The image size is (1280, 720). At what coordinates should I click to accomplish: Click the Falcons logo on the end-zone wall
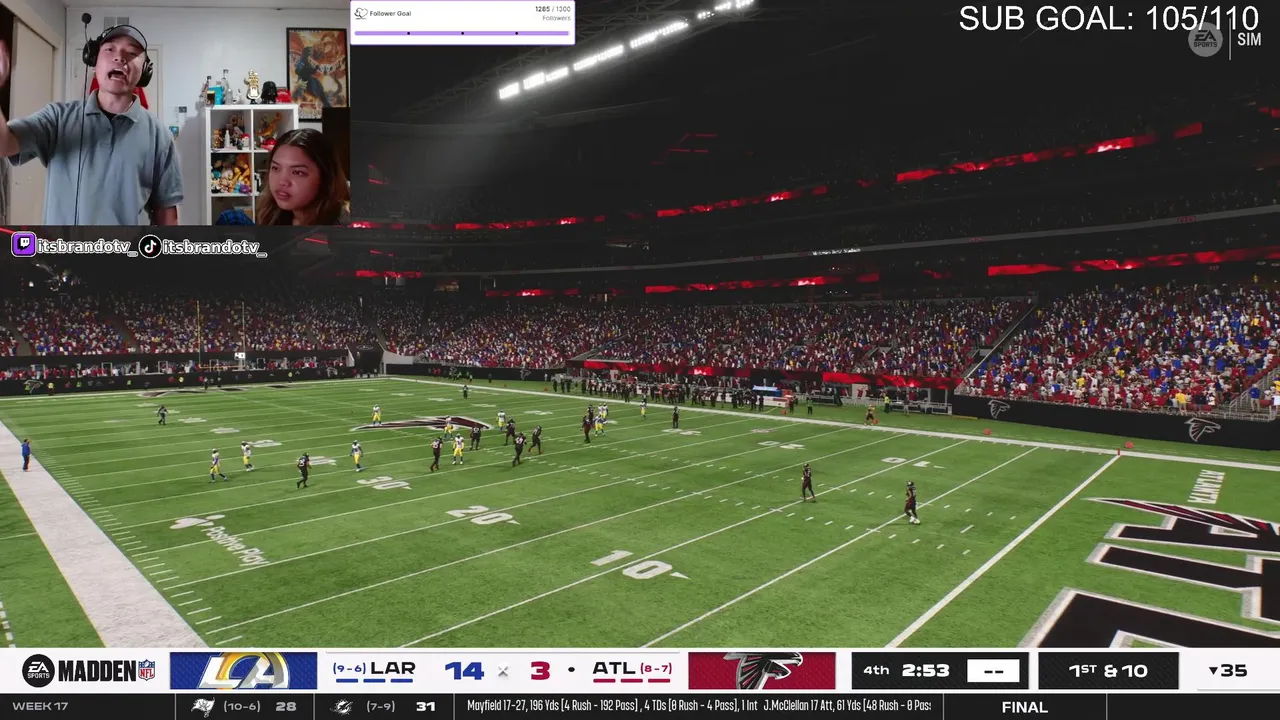1202,429
